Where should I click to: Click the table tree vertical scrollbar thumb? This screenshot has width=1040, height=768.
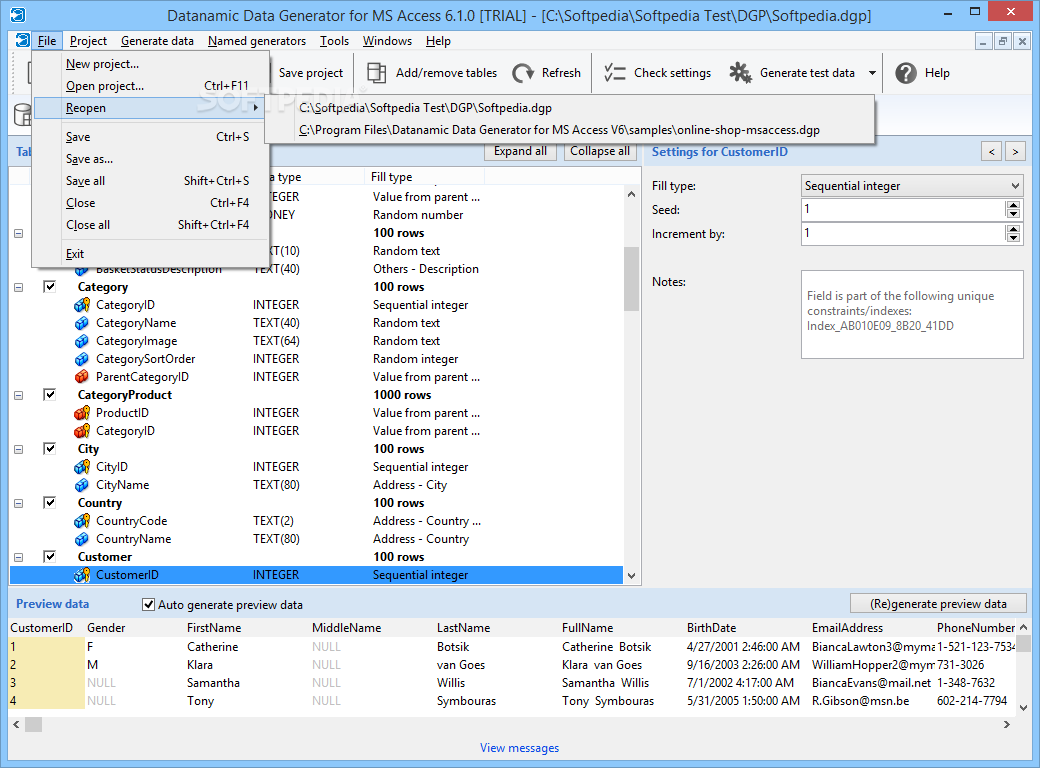[631, 279]
